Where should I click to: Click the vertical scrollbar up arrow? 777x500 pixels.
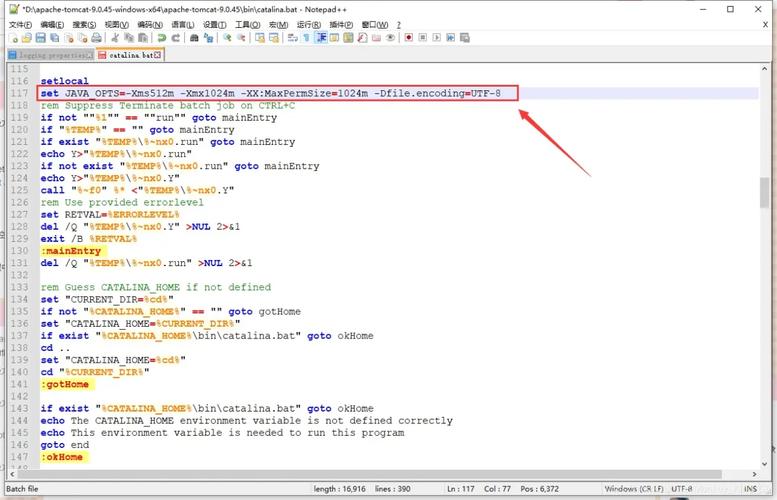coord(764,70)
